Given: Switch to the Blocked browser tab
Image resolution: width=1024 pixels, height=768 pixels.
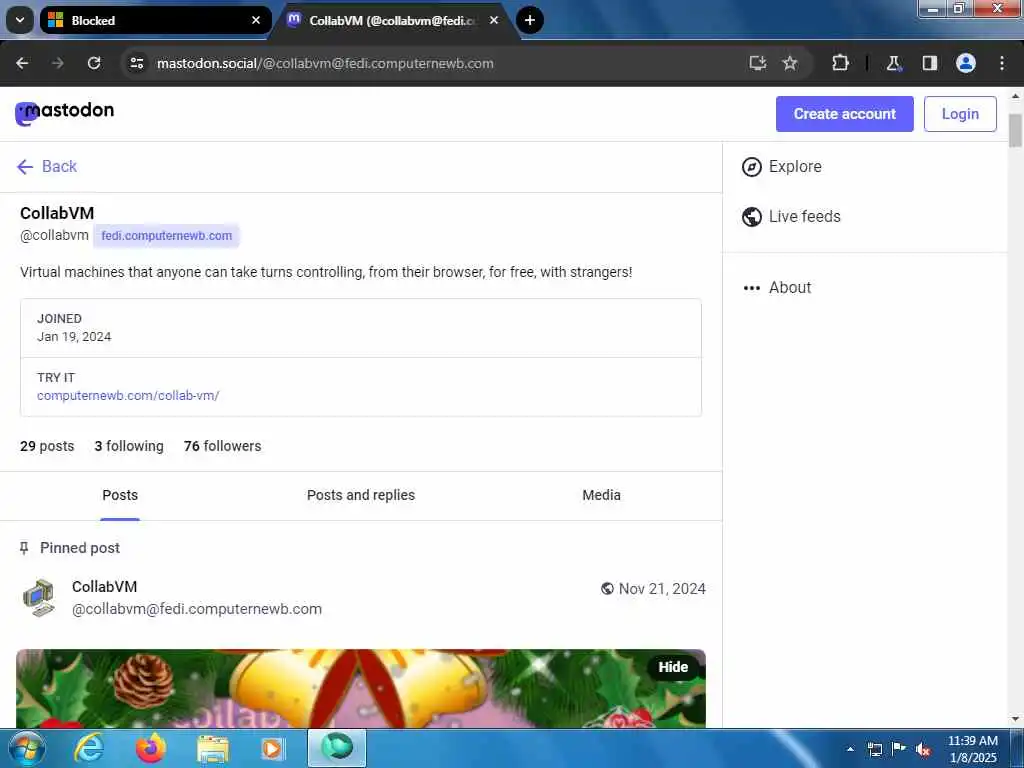Looking at the screenshot, I should click(x=155, y=20).
